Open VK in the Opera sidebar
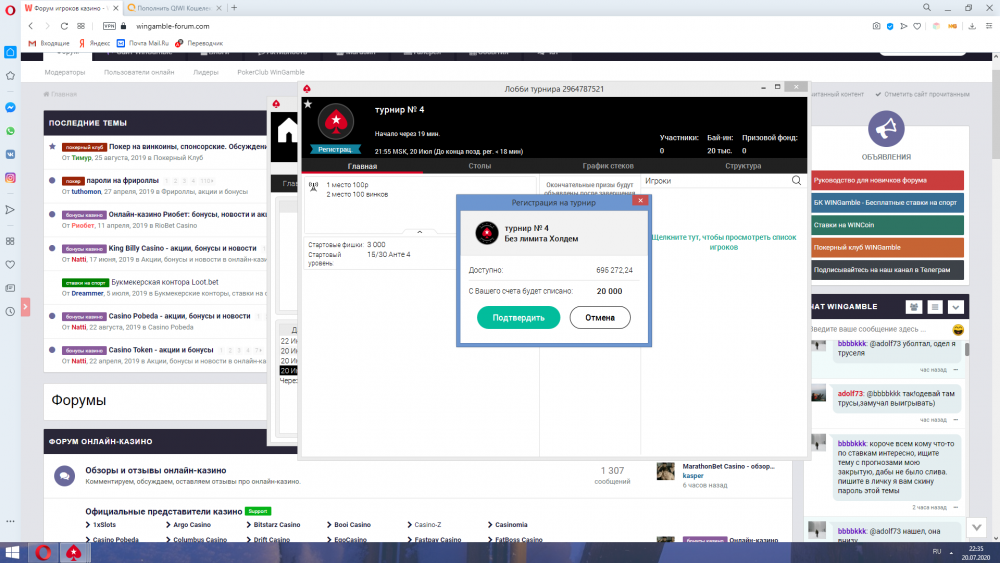1000x563 pixels. click(x=10, y=155)
